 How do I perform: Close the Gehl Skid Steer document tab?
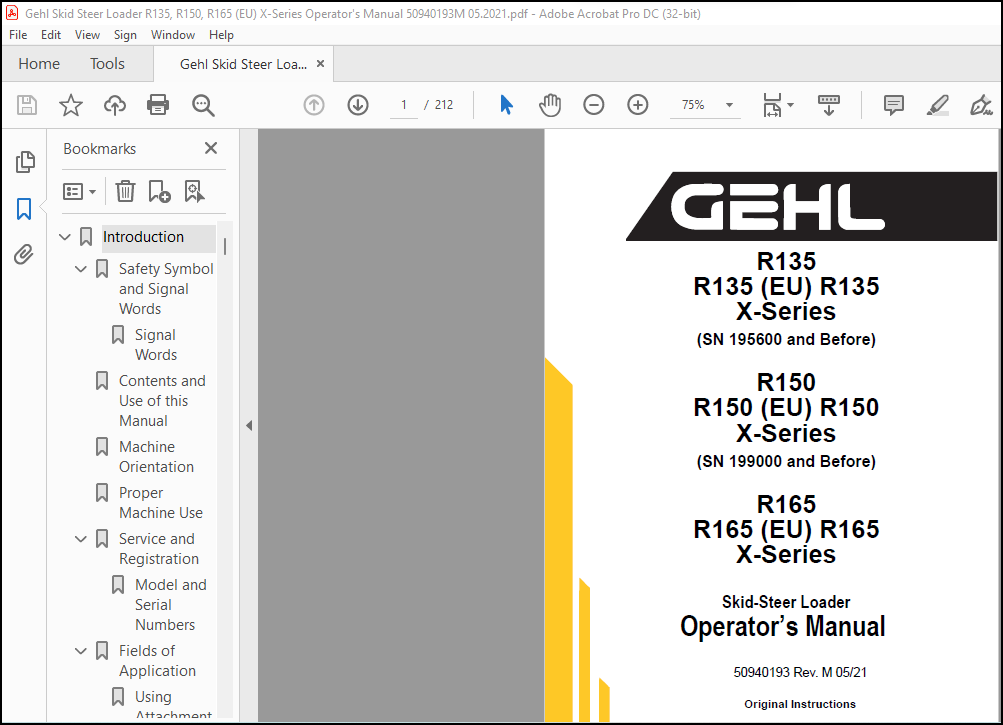(x=320, y=63)
